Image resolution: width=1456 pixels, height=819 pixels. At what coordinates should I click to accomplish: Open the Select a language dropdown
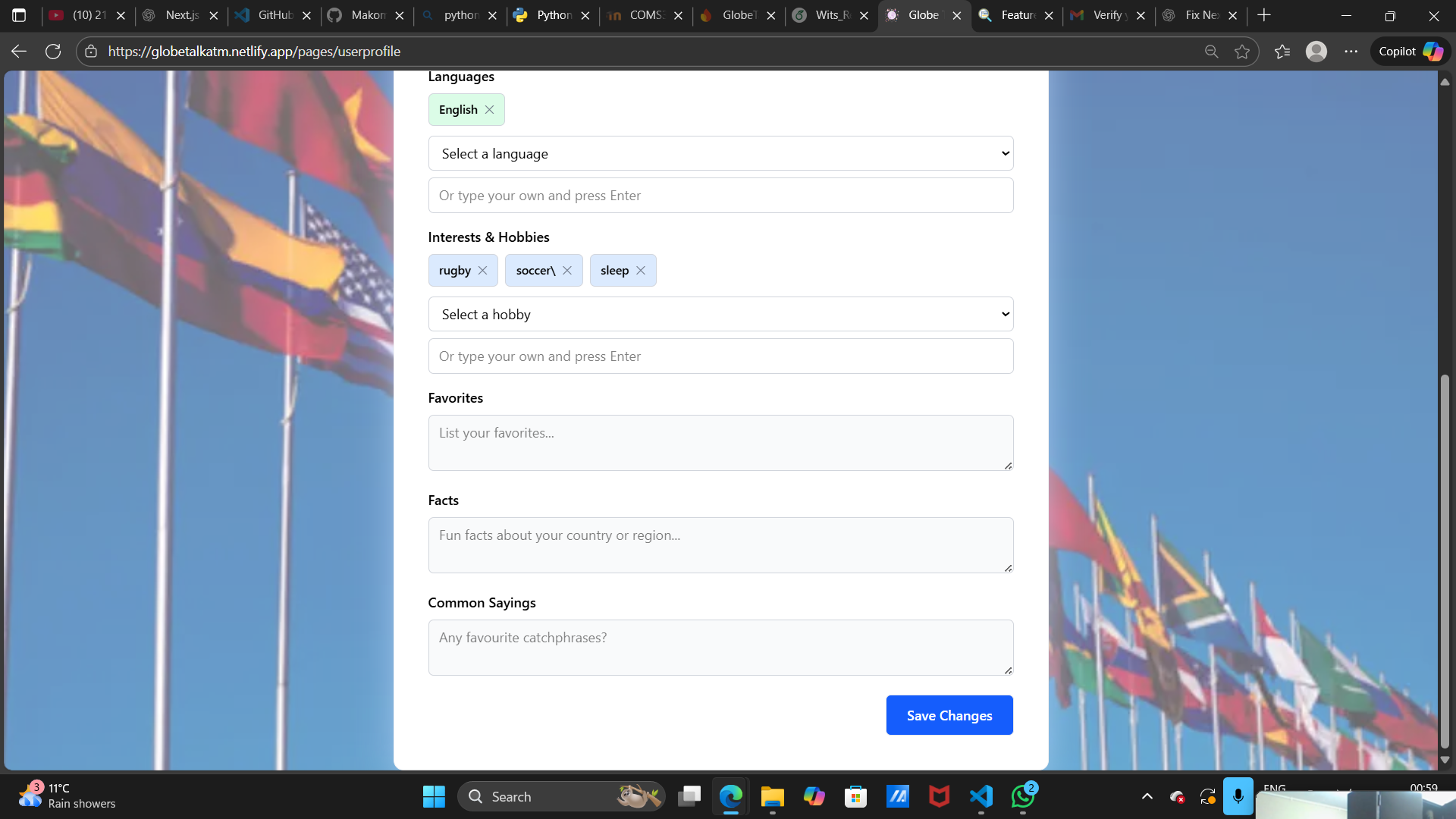(720, 153)
